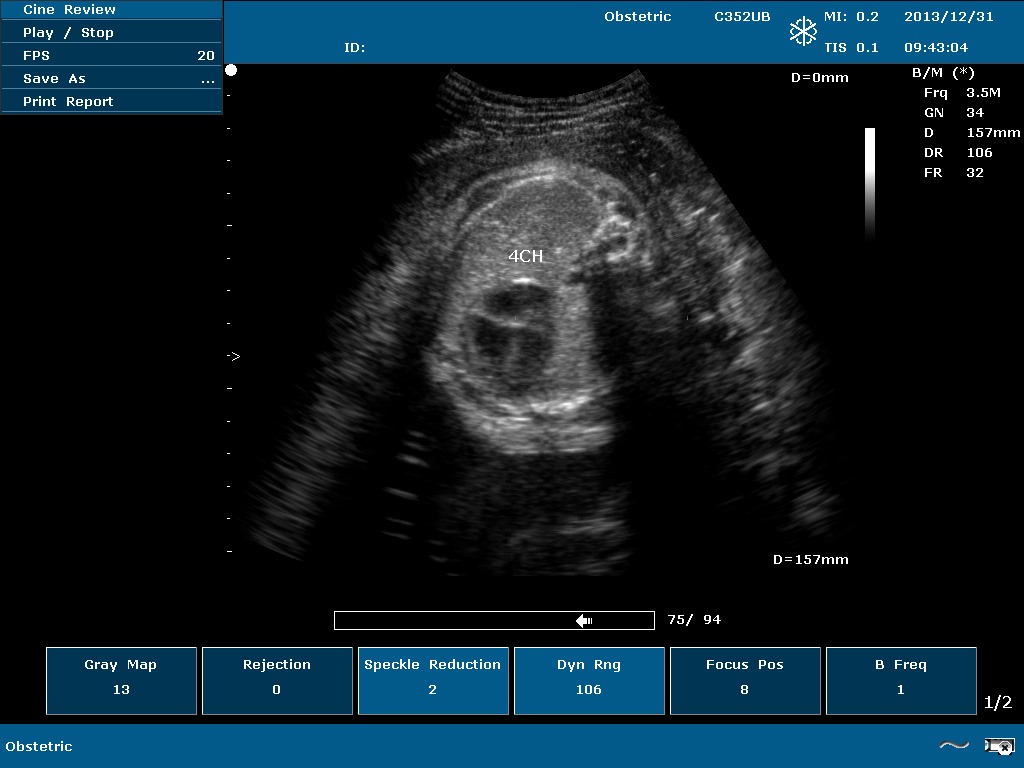Click the arrow marker in cine bar
The width and height of the screenshot is (1024, 768).
point(585,621)
